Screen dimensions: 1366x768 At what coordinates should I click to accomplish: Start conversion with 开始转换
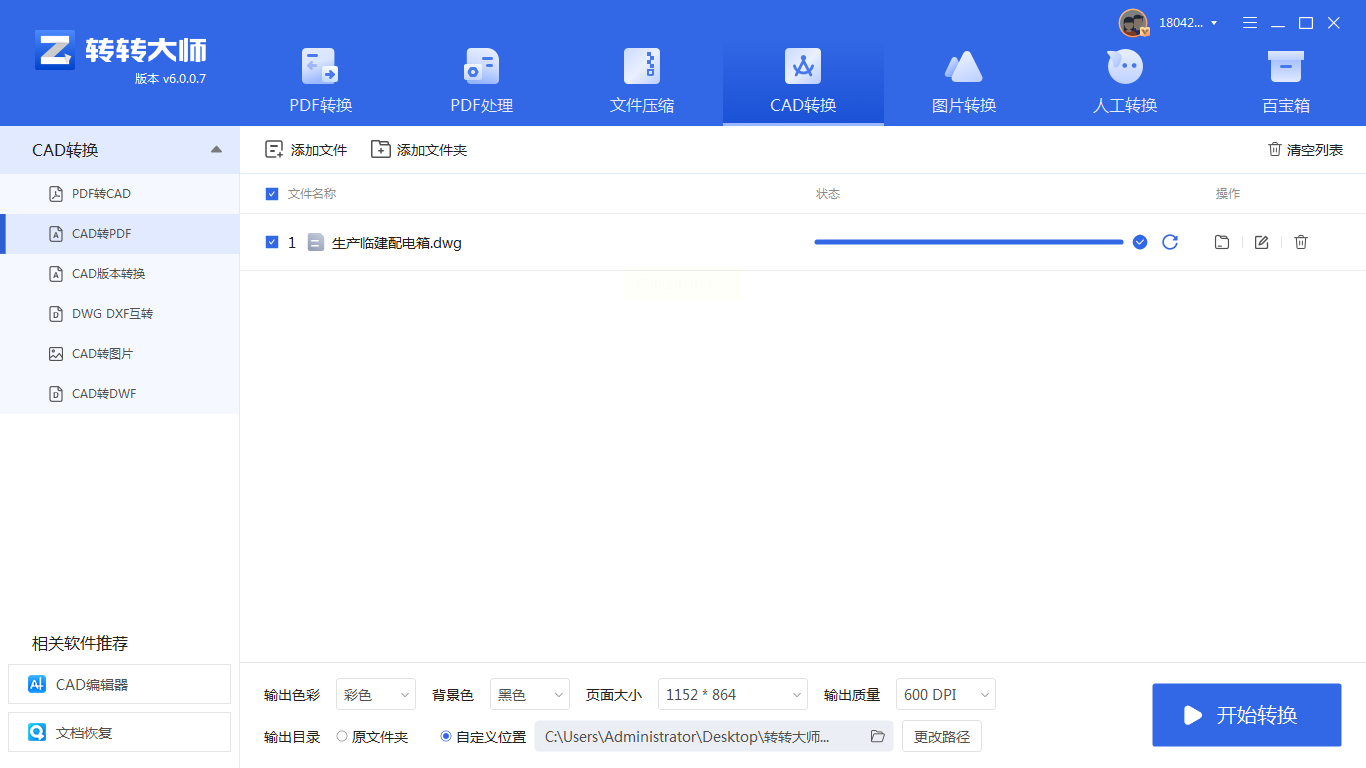tap(1247, 715)
